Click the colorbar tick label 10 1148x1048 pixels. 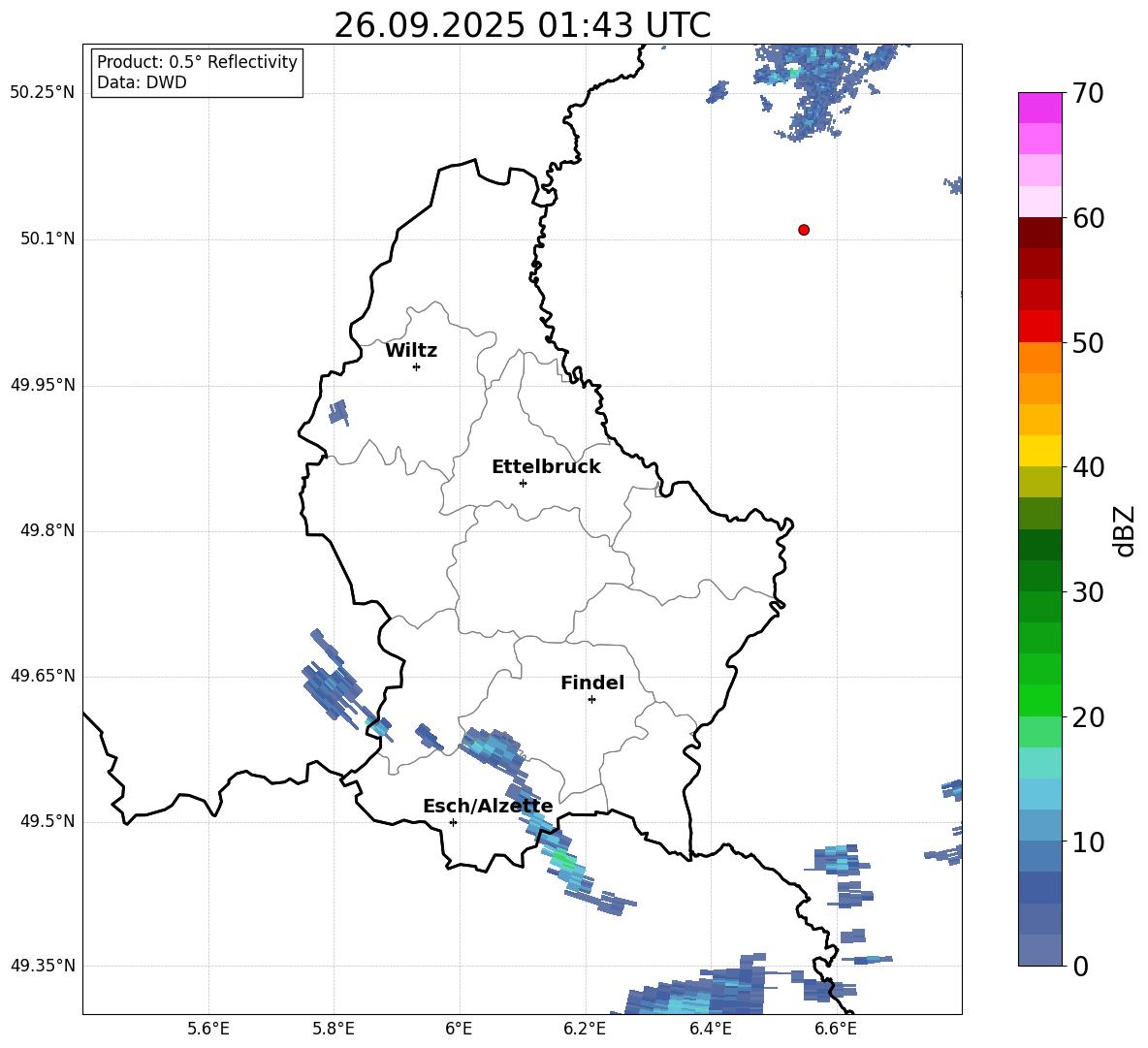pos(1088,842)
